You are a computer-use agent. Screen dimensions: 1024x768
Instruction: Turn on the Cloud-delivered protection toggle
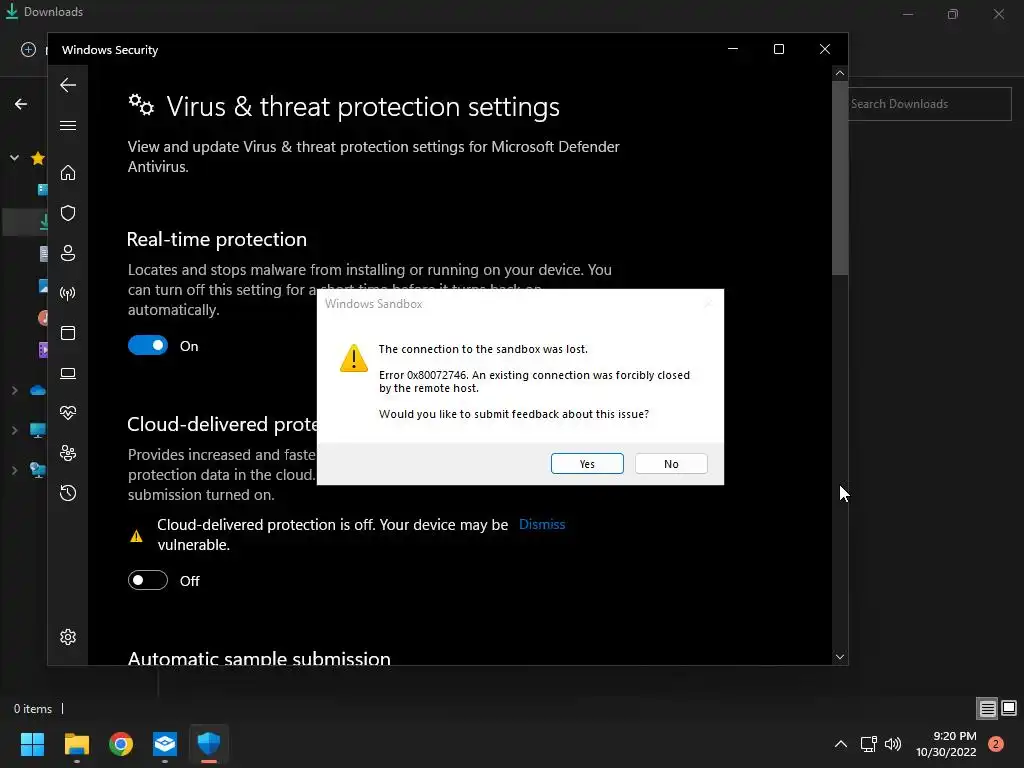(x=148, y=580)
